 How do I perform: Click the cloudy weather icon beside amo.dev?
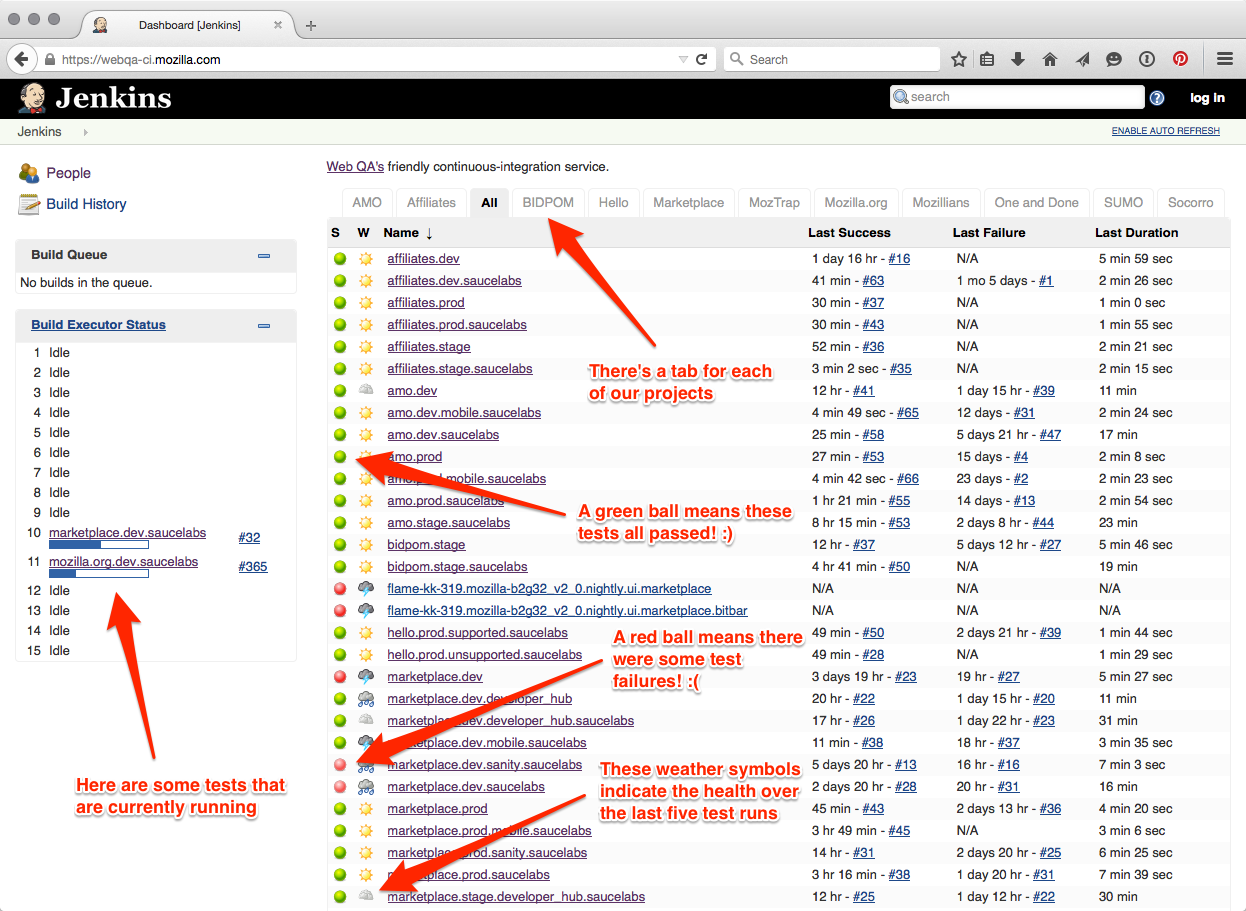[366, 390]
